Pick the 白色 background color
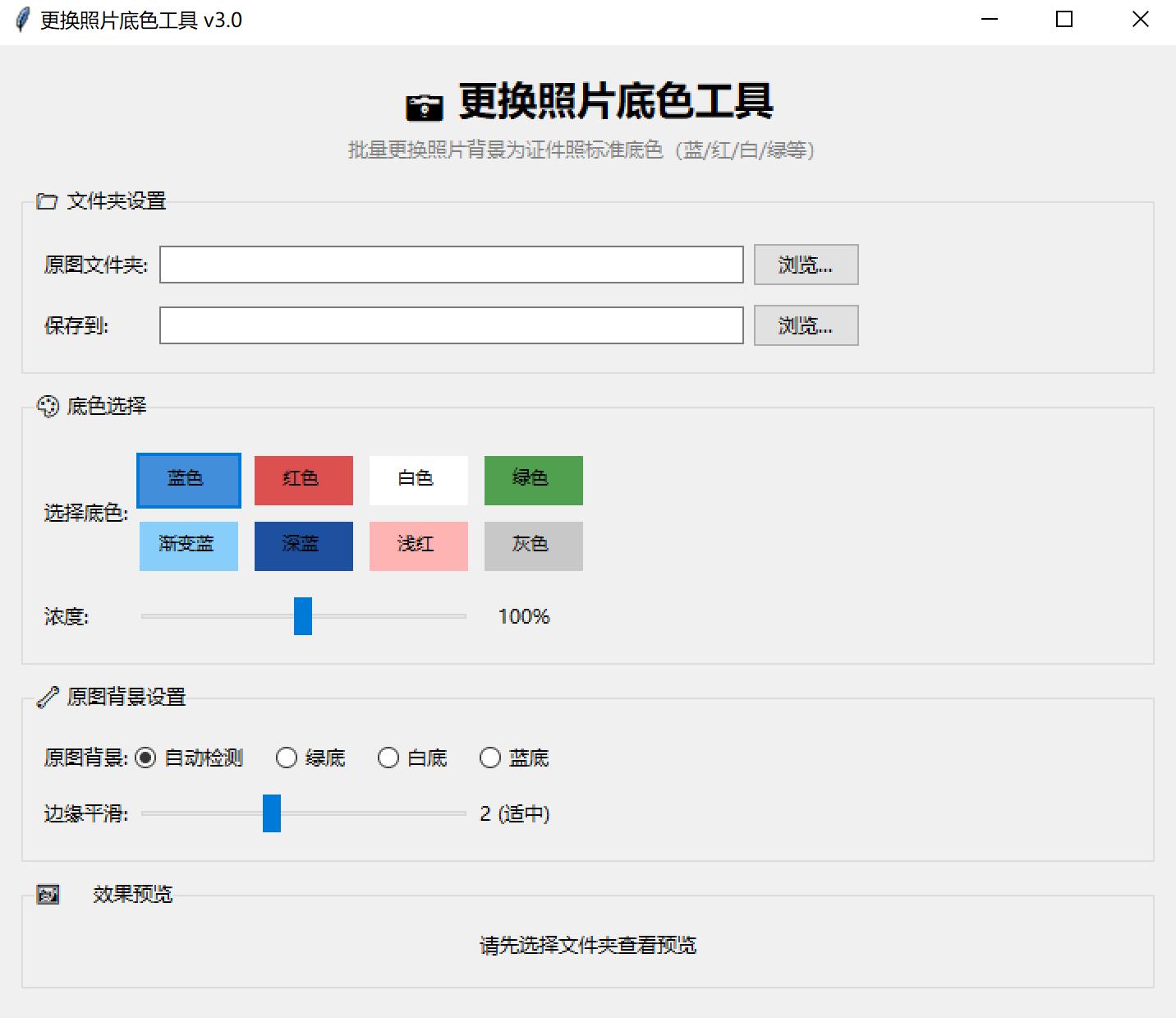 point(419,481)
